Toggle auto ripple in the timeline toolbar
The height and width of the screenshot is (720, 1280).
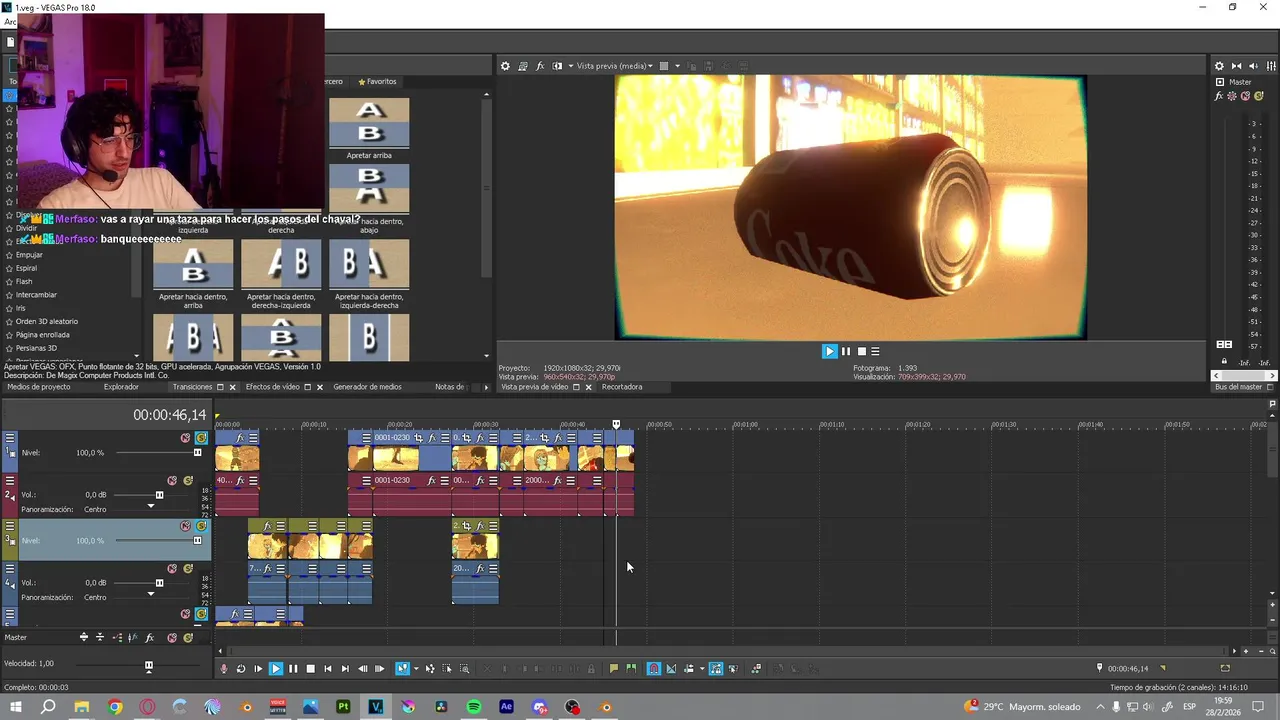689,669
